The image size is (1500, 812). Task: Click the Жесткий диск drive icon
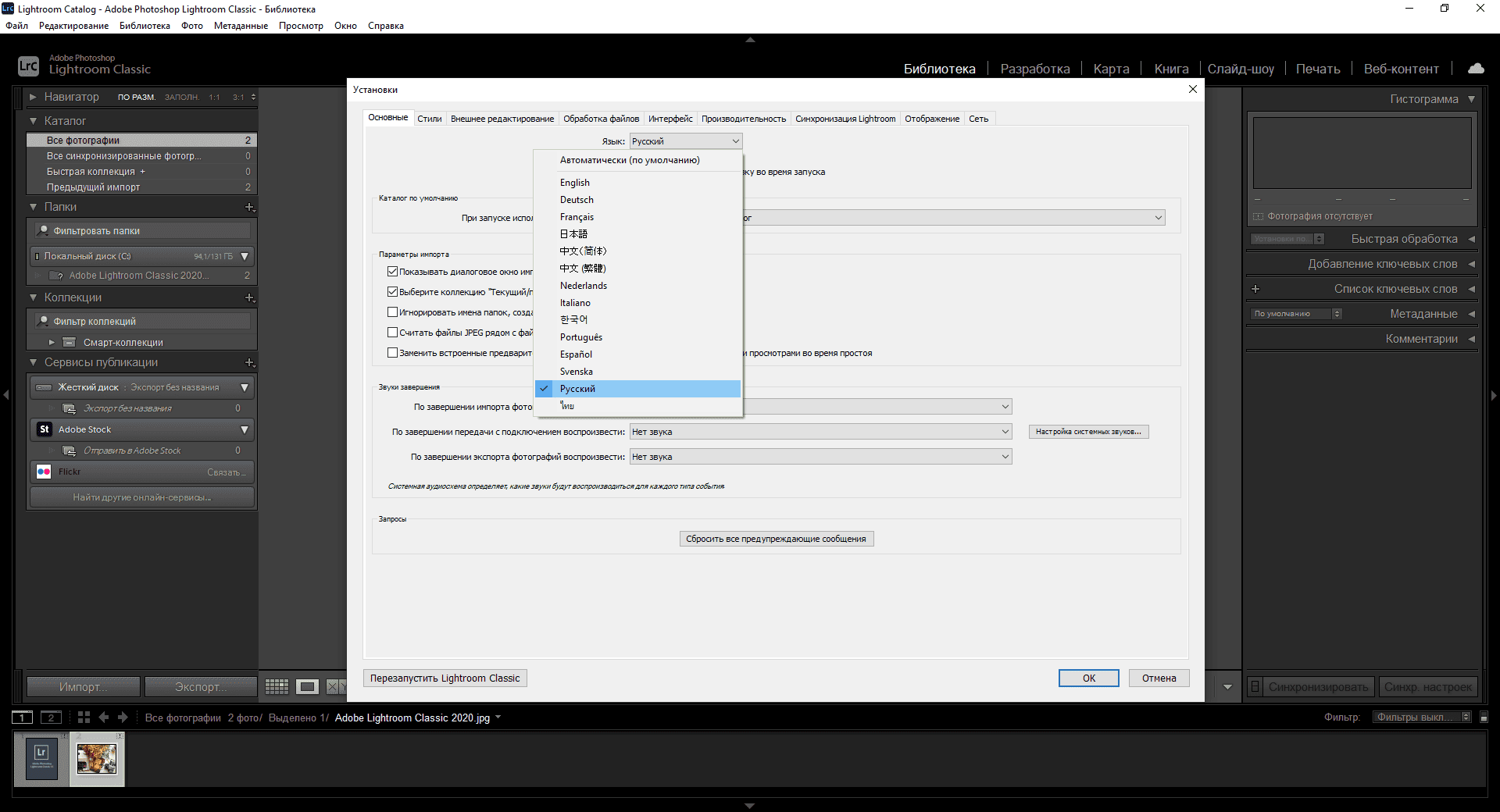(x=44, y=387)
